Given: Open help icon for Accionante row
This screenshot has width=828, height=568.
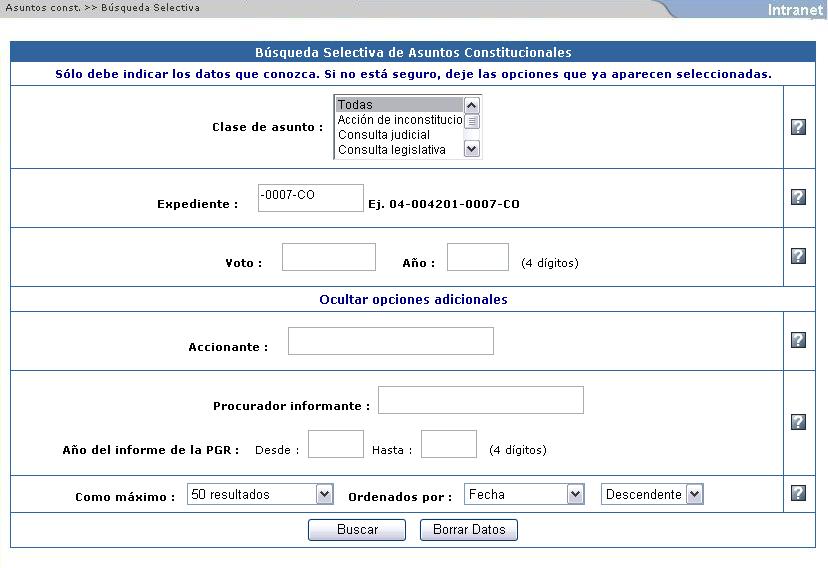Looking at the screenshot, I should (798, 340).
